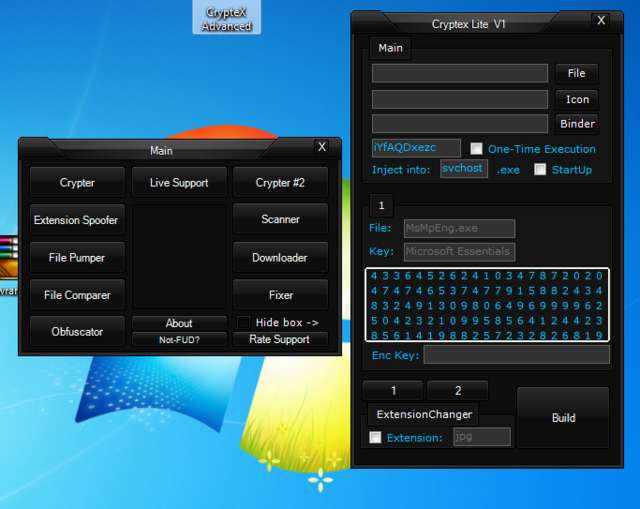Open the File Comparer
Screen dimensions: 640x509
point(77,295)
